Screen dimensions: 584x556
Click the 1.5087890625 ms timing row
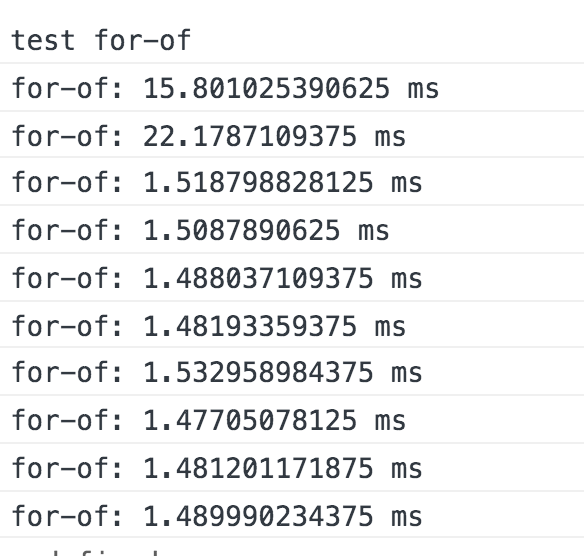[x=292, y=229]
